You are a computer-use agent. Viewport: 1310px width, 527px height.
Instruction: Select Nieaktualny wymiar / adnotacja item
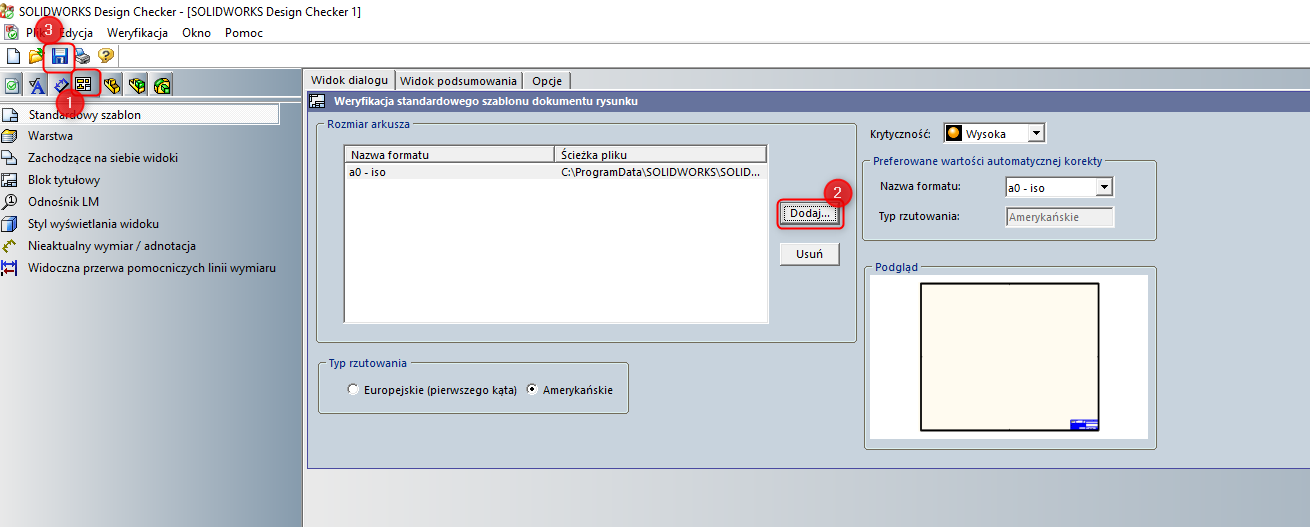112,246
